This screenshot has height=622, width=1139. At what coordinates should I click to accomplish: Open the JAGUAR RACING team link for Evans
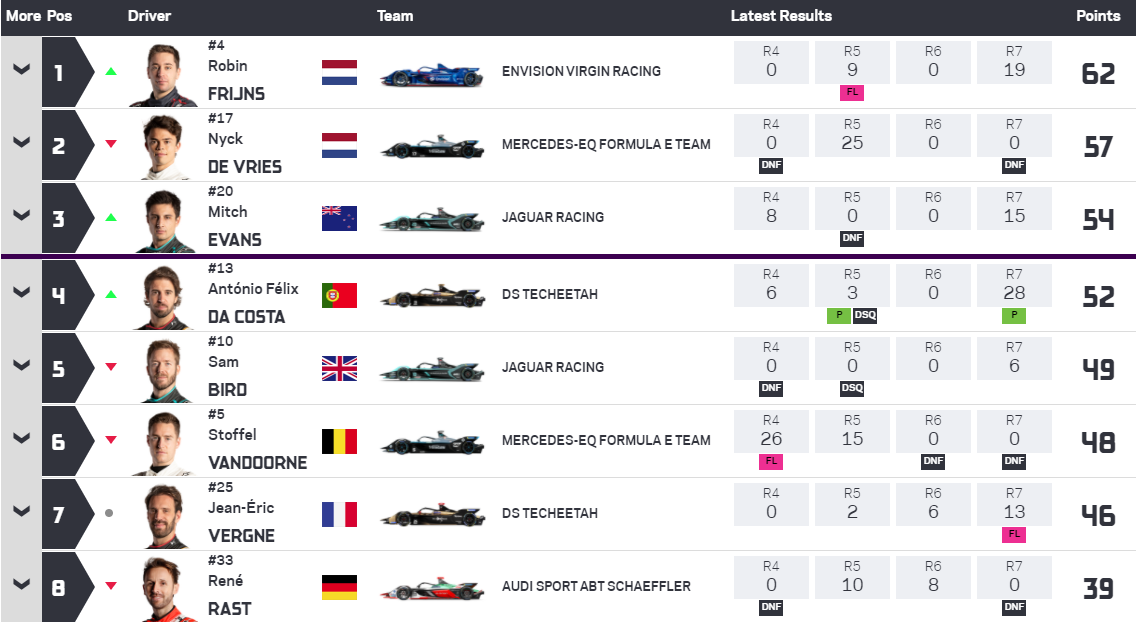tap(553, 217)
